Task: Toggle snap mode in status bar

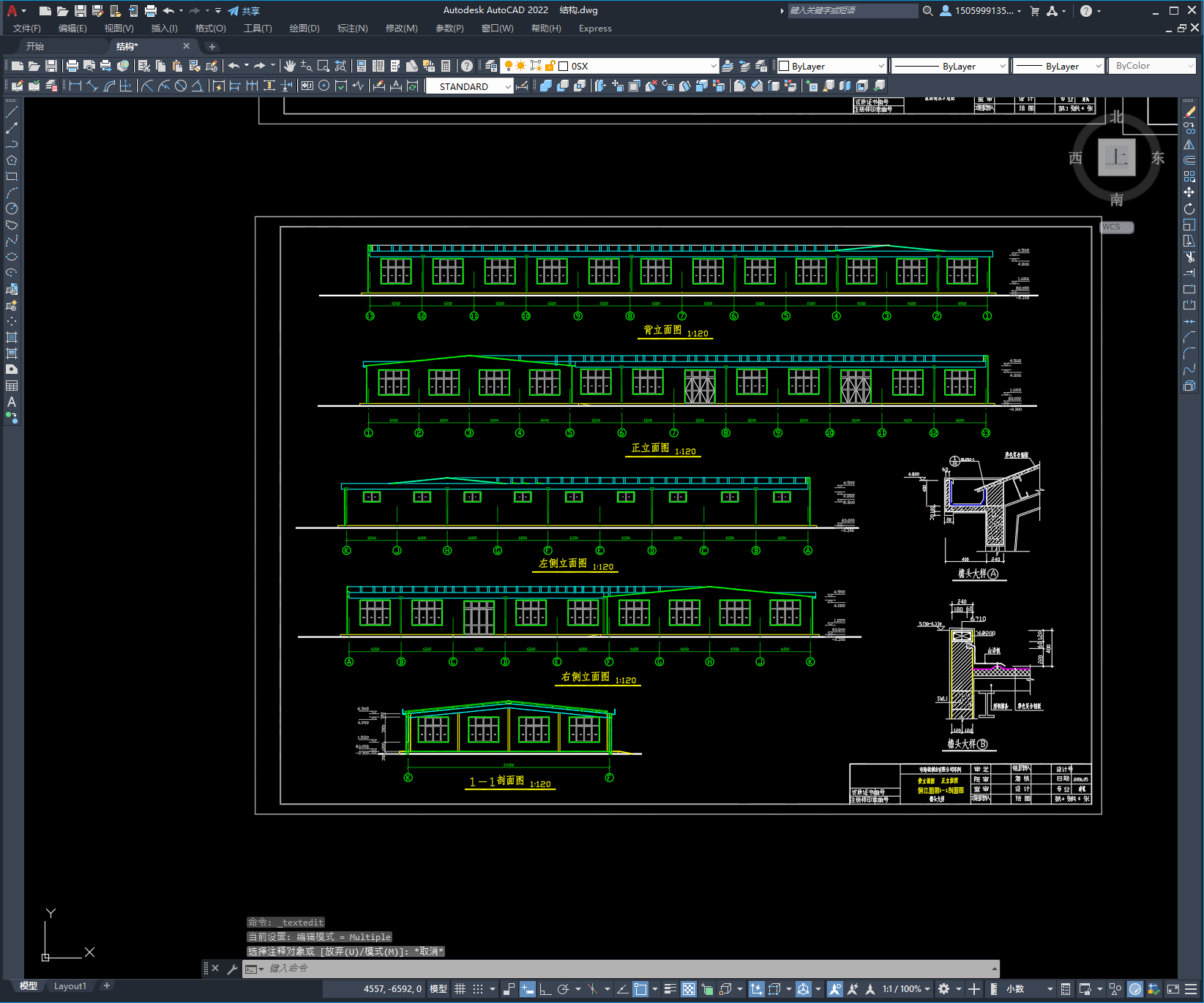Action: point(478,989)
